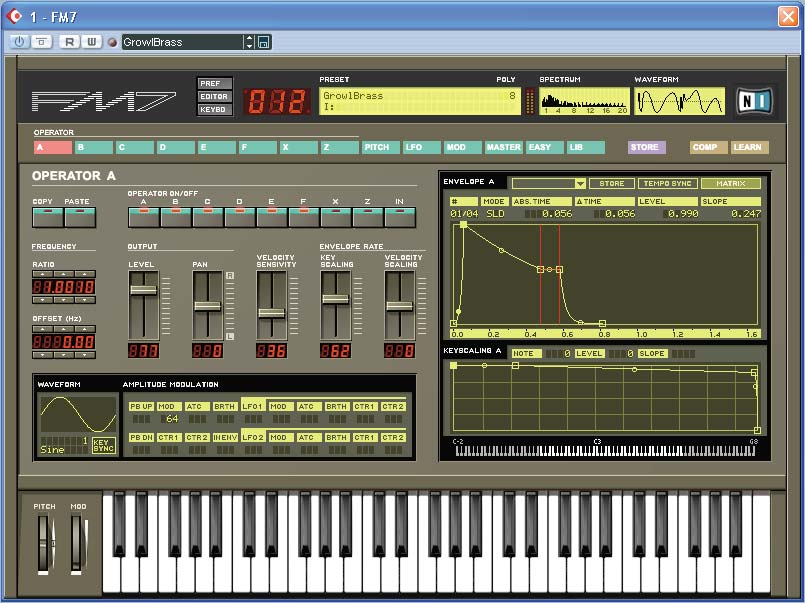805x603 pixels.
Task: Click the LFO1 amplitude modulation cell
Action: point(253,406)
